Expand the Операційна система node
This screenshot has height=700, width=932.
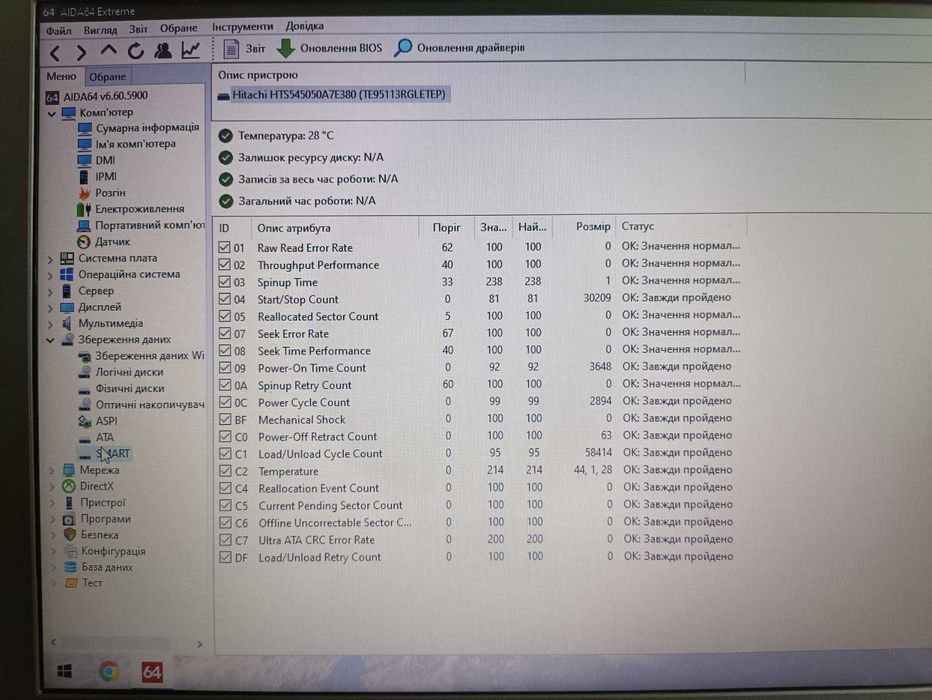click(x=51, y=275)
